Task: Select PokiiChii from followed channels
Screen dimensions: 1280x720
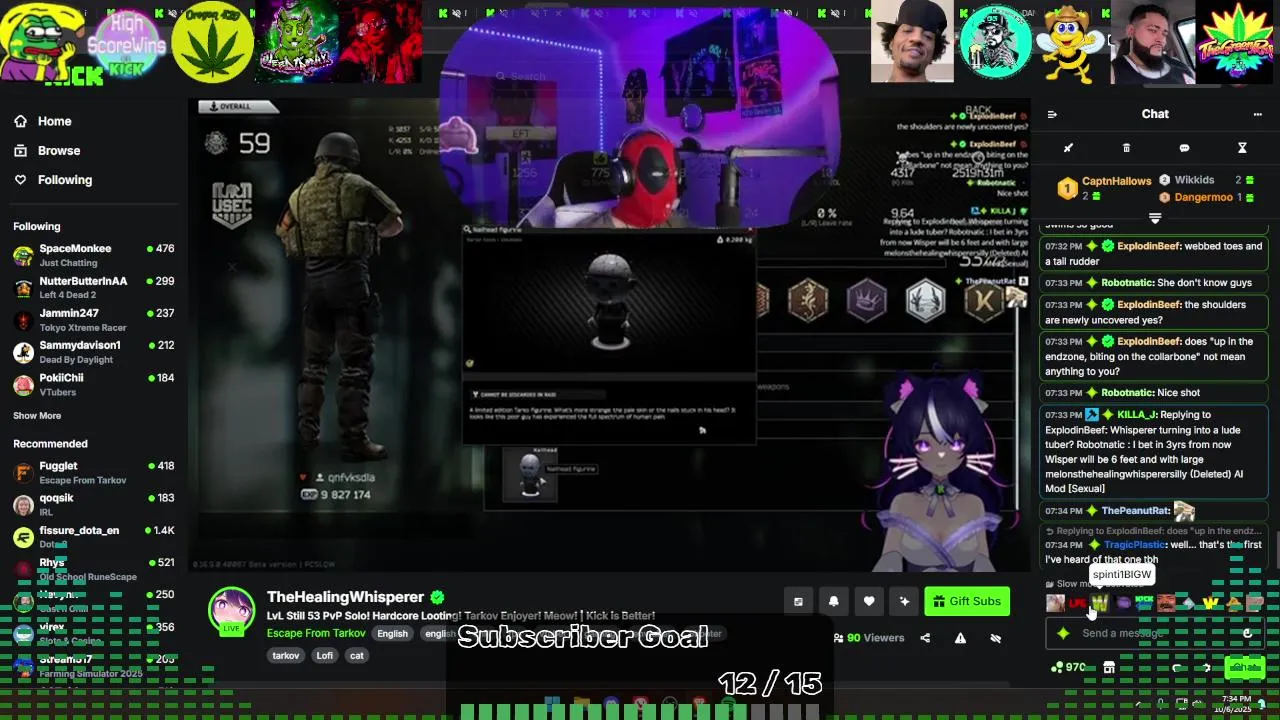Action: (x=93, y=385)
